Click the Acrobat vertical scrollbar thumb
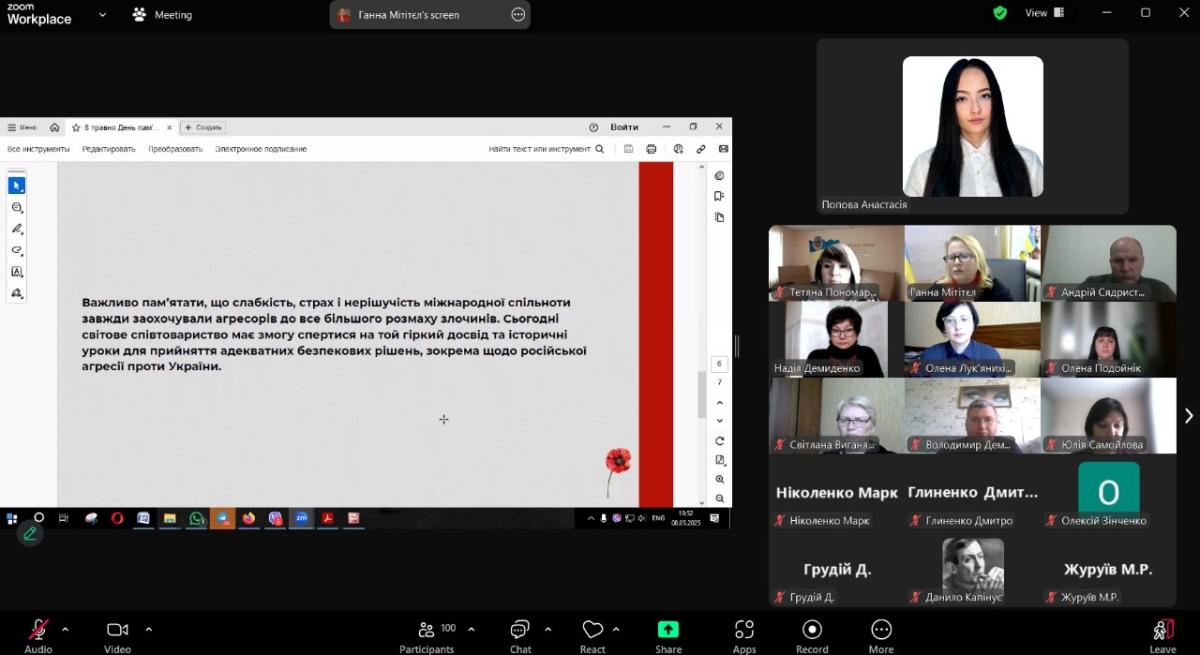Screen dimensions: 1200x655 pyautogui.click(x=701, y=395)
